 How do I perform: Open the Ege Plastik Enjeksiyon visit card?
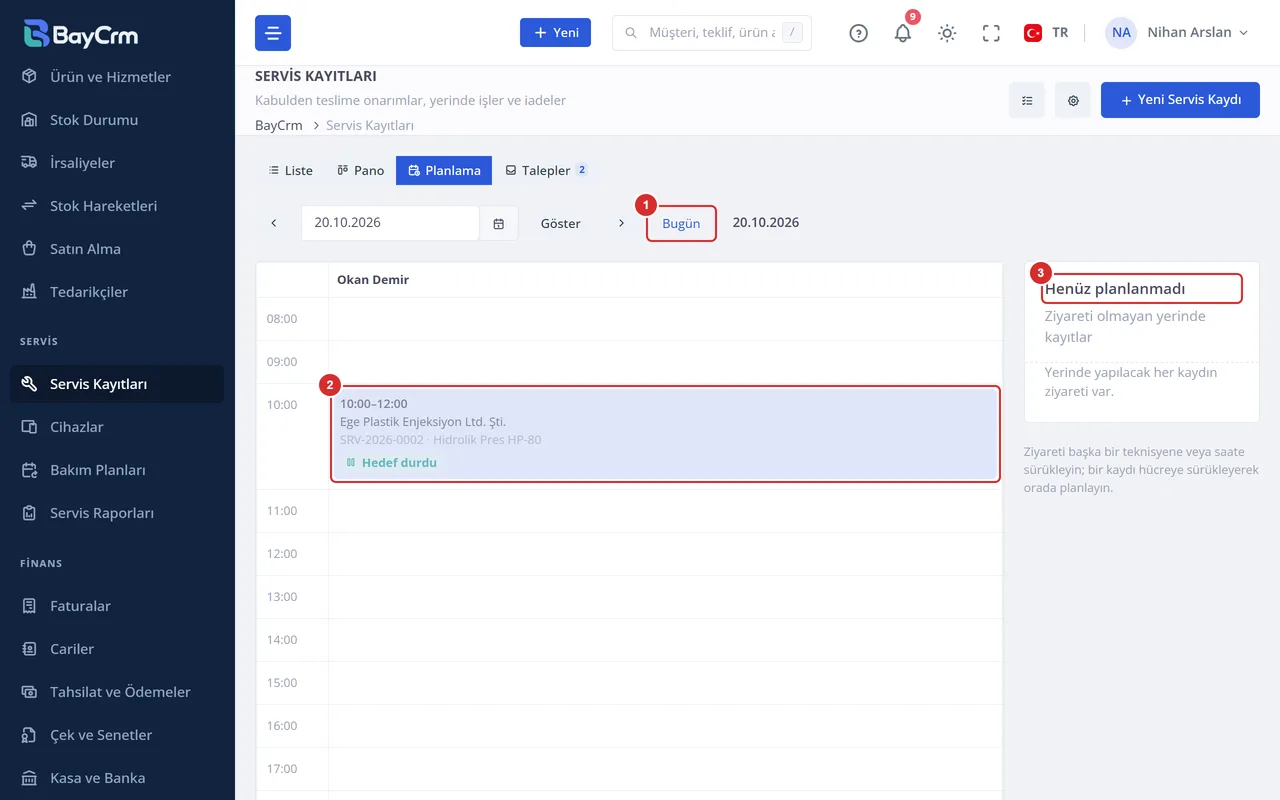point(665,434)
